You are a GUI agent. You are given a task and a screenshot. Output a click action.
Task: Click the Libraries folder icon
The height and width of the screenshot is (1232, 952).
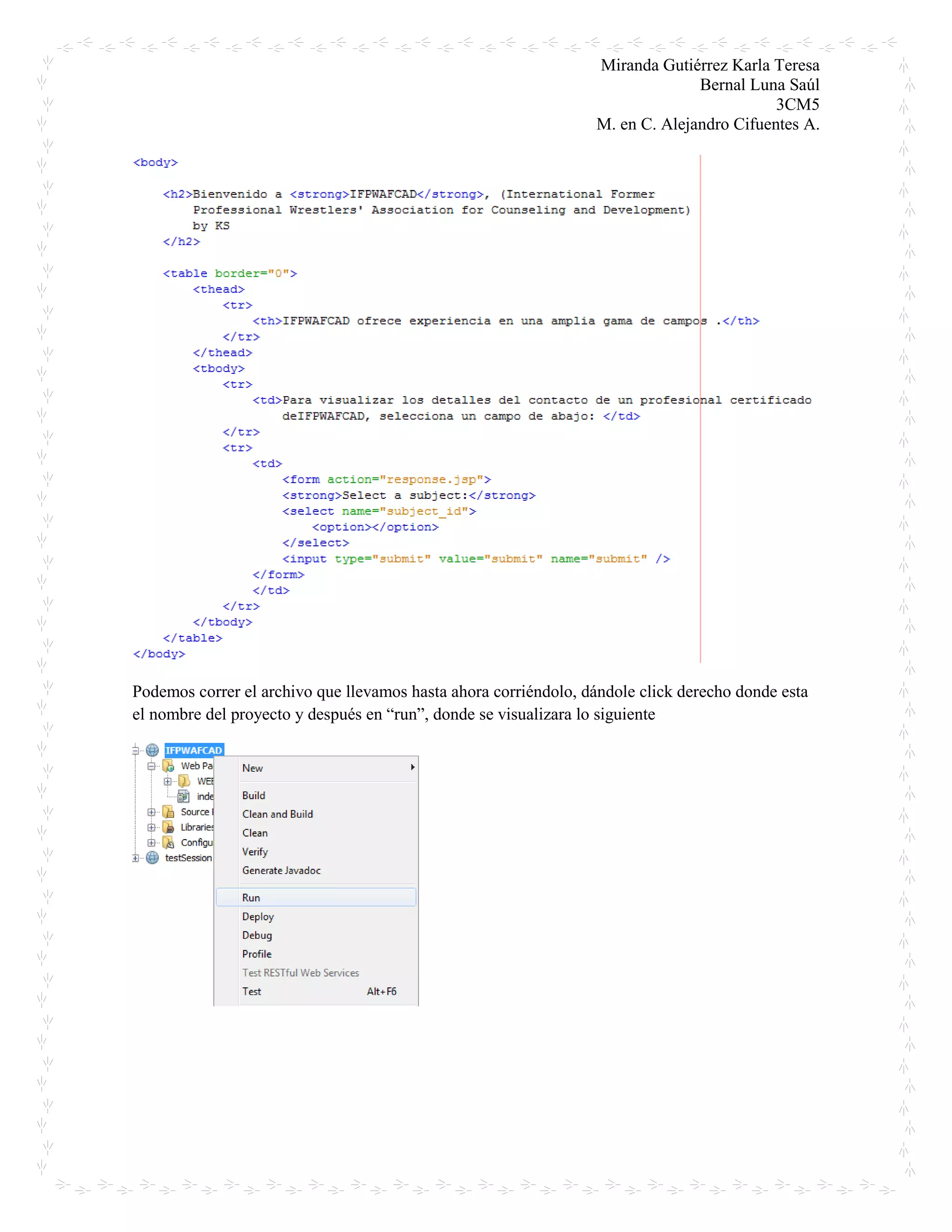pyautogui.click(x=168, y=827)
